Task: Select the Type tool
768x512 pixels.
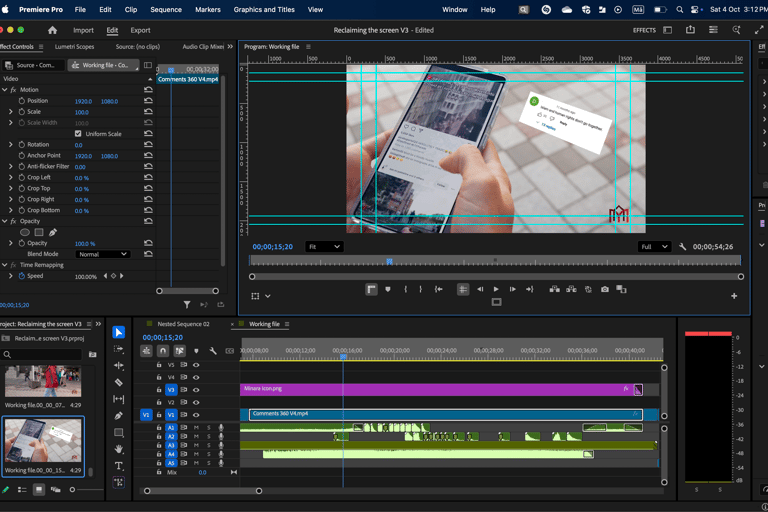Action: click(x=119, y=466)
